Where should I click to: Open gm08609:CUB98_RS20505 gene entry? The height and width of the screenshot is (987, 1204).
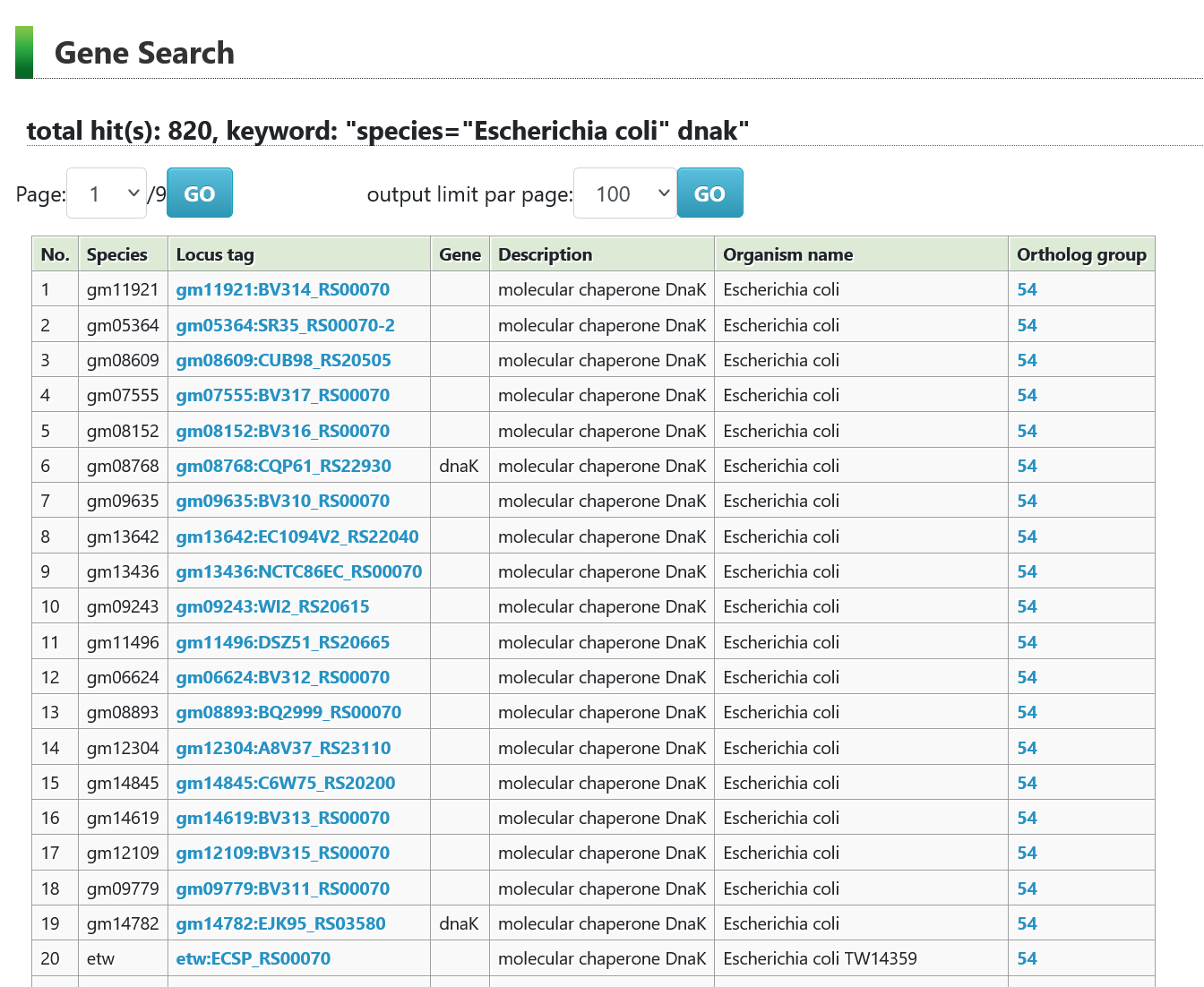[283, 360]
